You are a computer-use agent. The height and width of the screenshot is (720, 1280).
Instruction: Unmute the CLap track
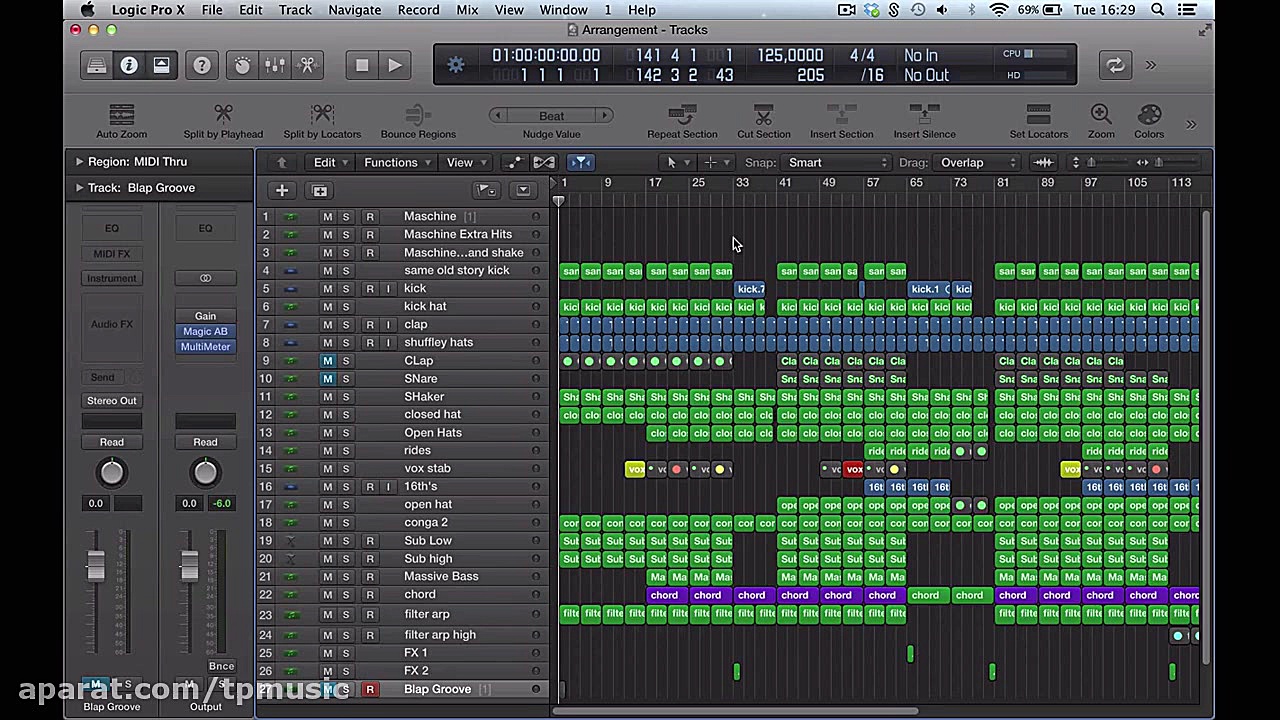327,361
